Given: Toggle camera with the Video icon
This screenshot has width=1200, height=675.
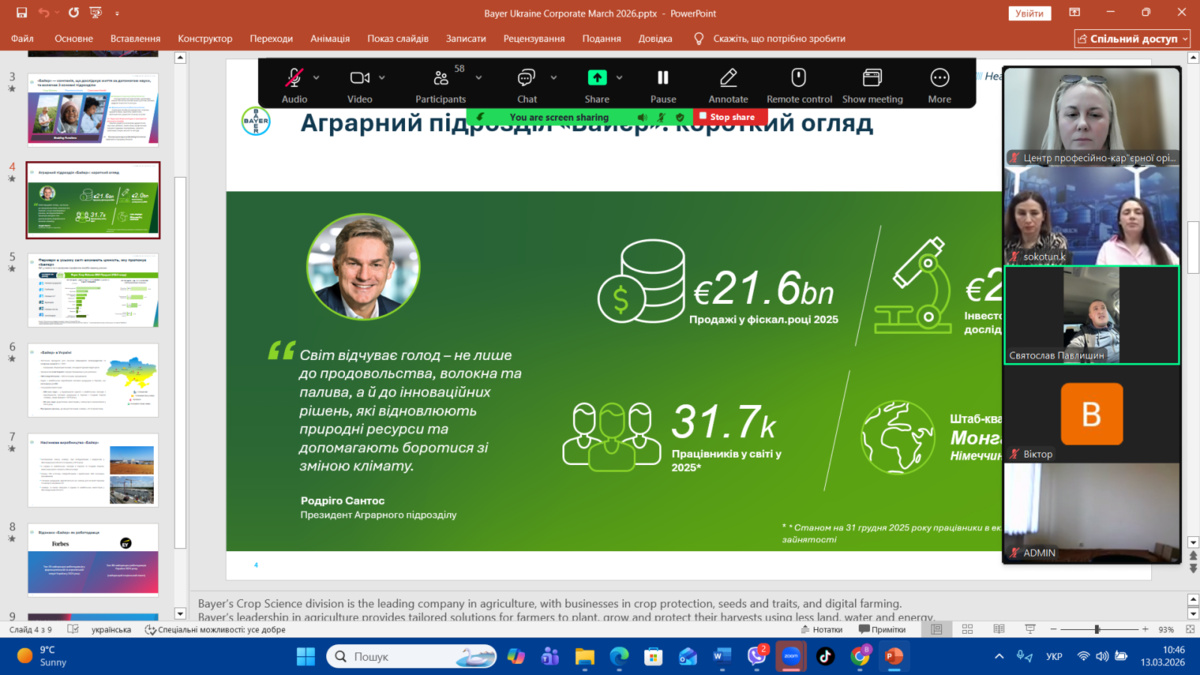Looking at the screenshot, I should tap(359, 78).
